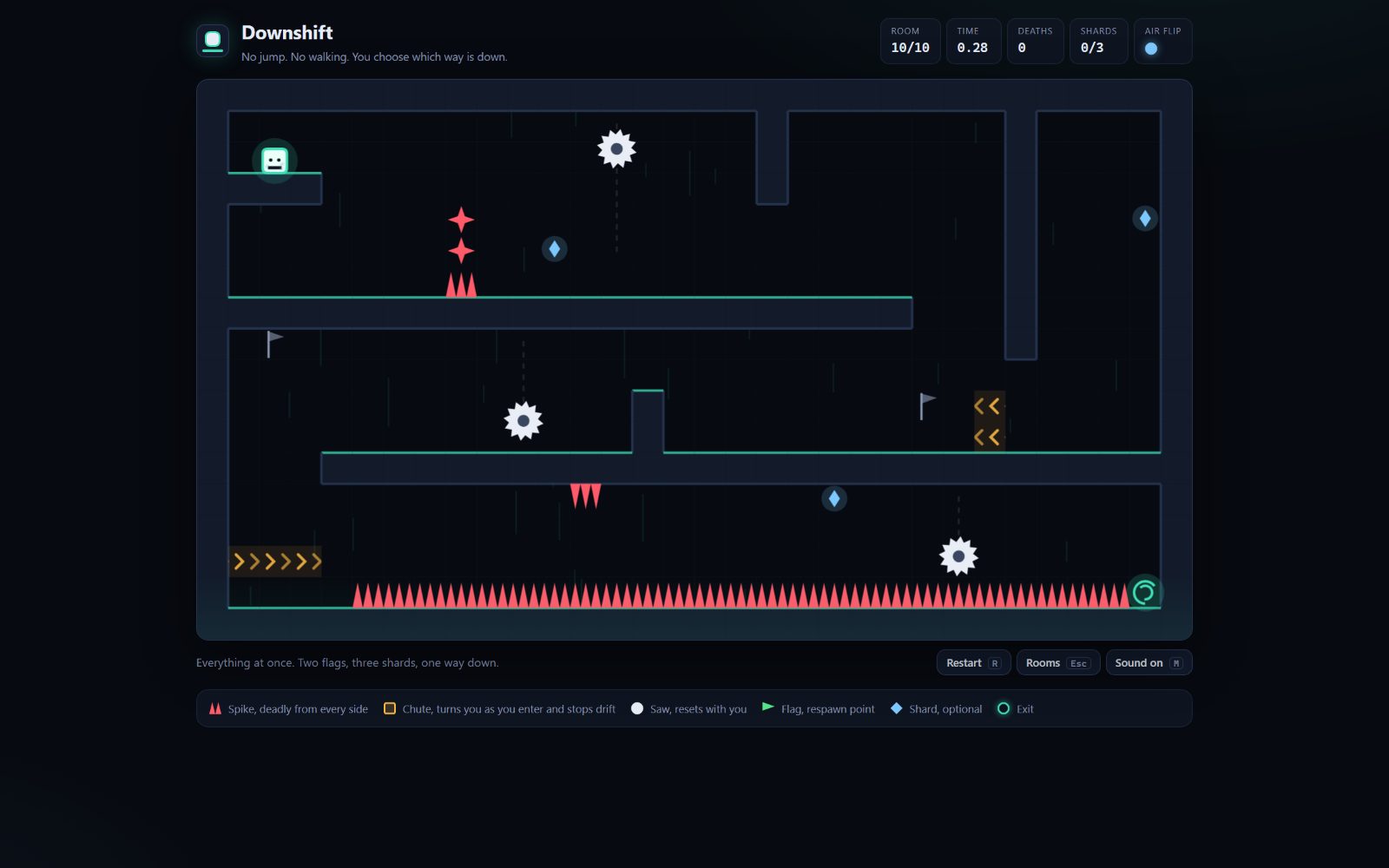Click the green spiral exit portal
The height and width of the screenshot is (868, 1389).
tap(1144, 593)
